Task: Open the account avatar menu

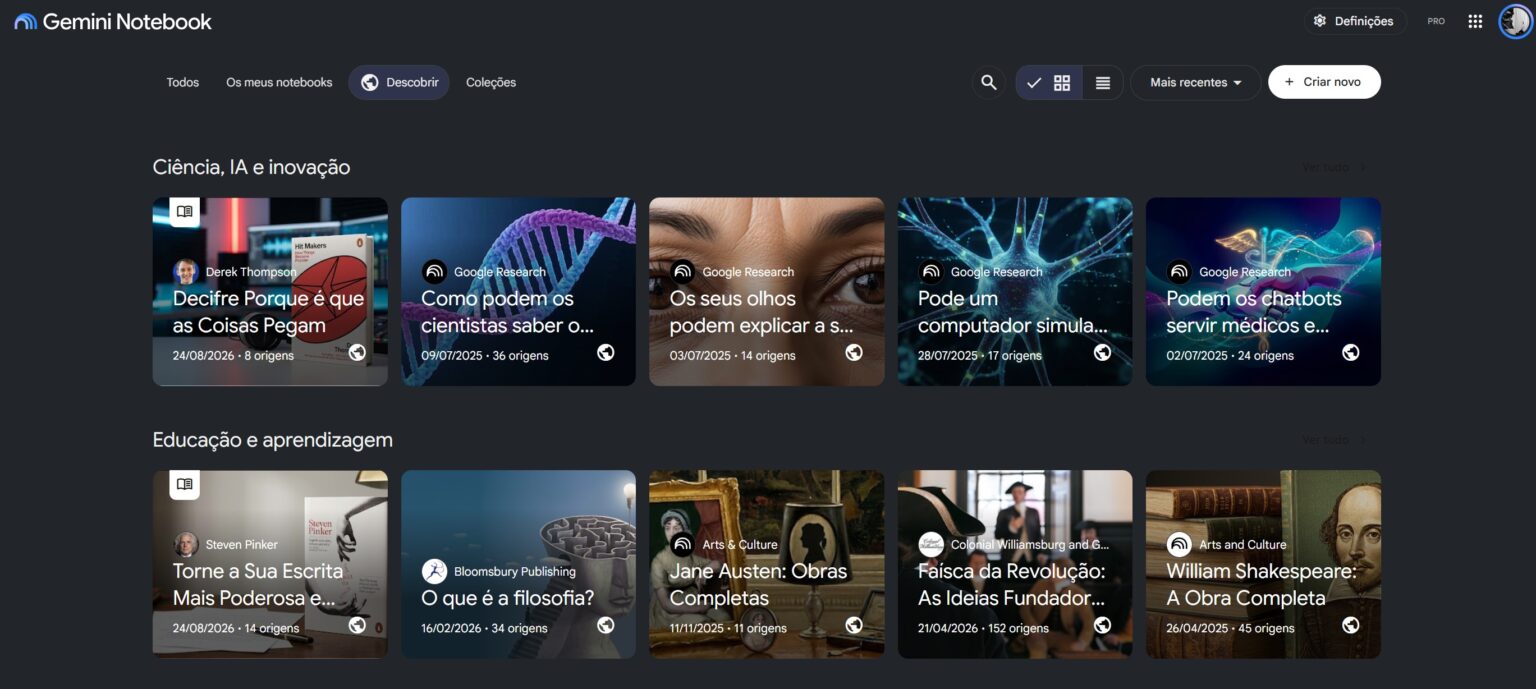Action: click(x=1515, y=21)
